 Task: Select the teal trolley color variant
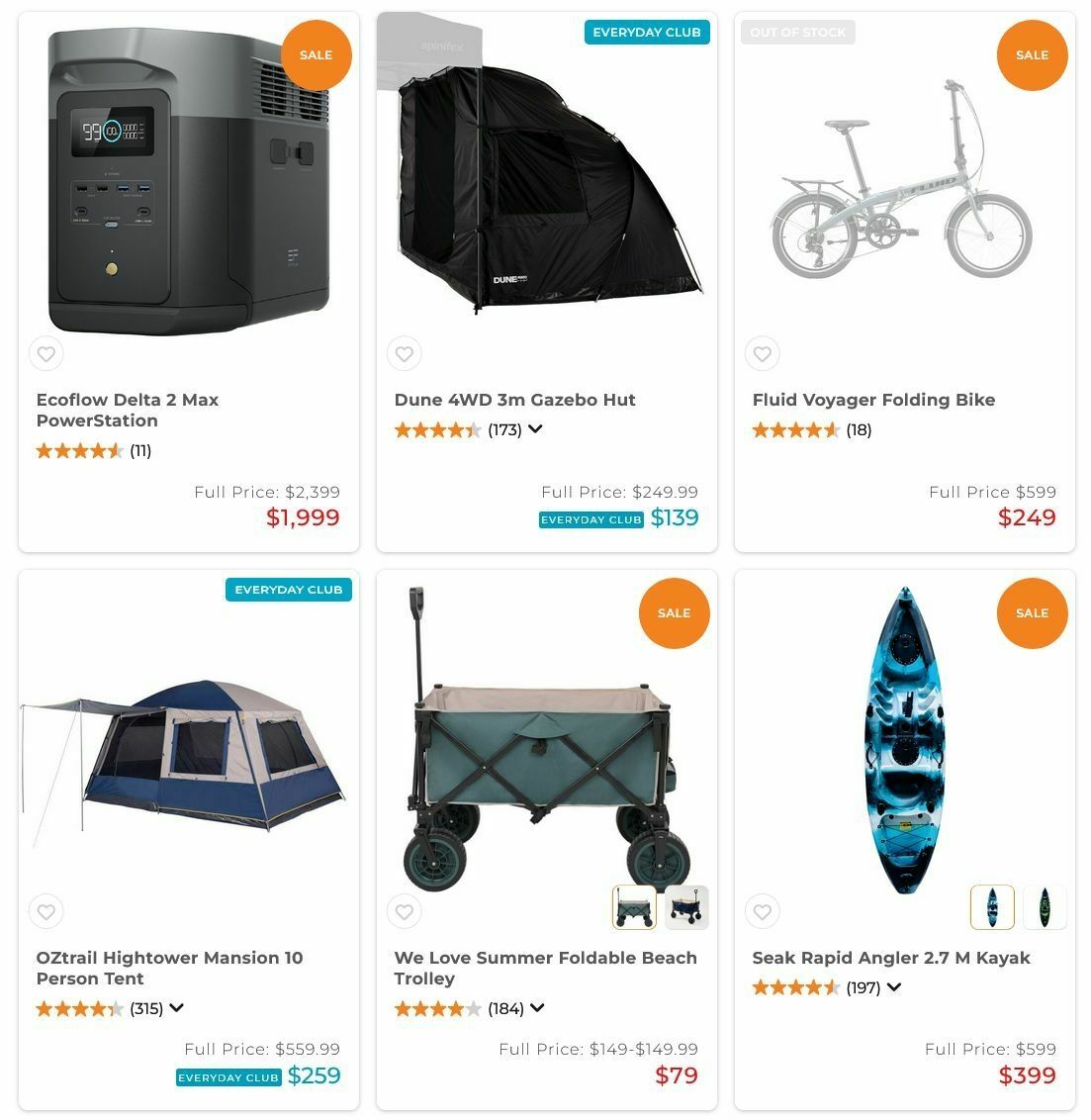(634, 907)
